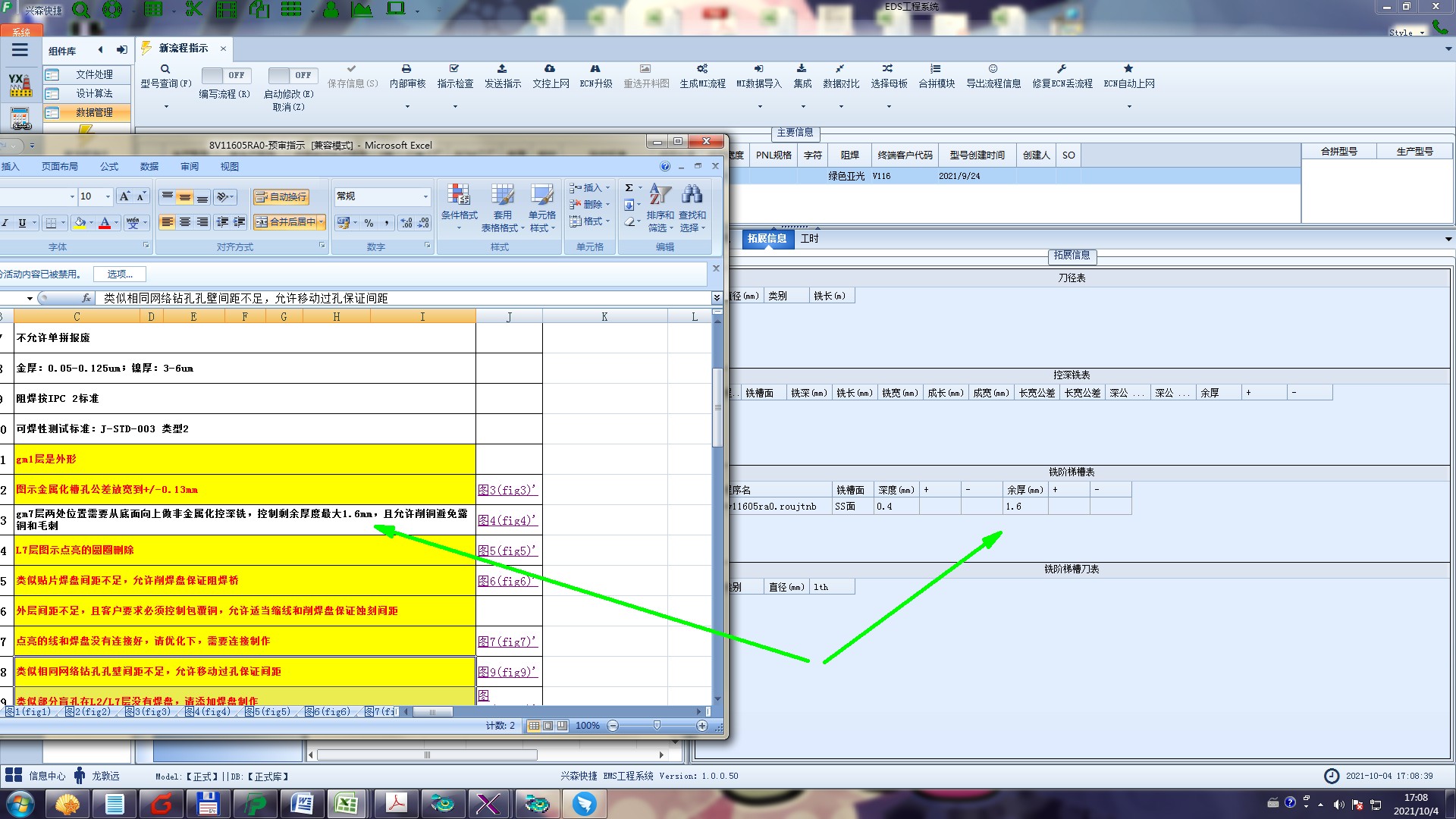
Task: Click the green magnifier icon in title bar
Action: 81,10
